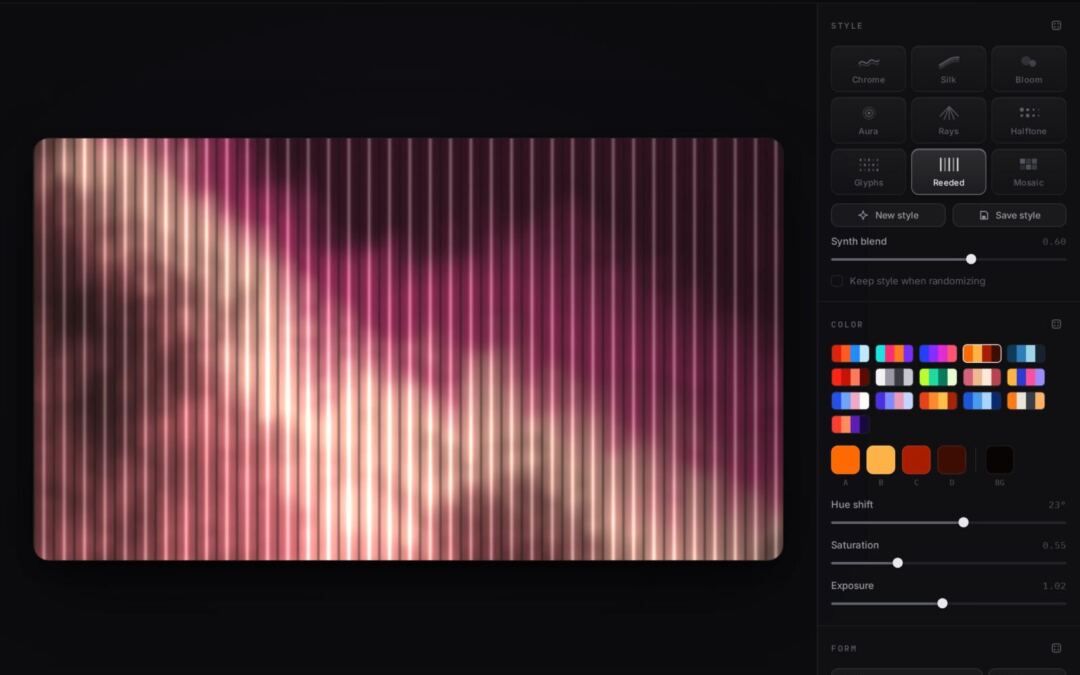
Task: Pick the dark navy and light blue palette
Action: [x=1026, y=353]
